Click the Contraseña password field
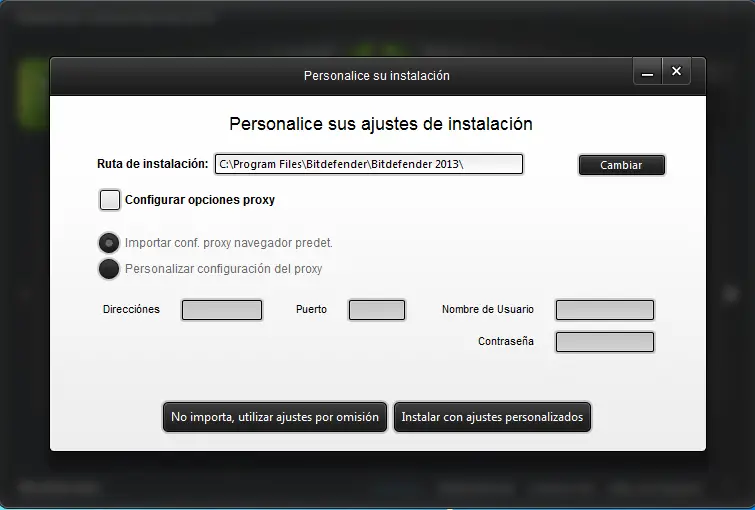 pyautogui.click(x=605, y=342)
